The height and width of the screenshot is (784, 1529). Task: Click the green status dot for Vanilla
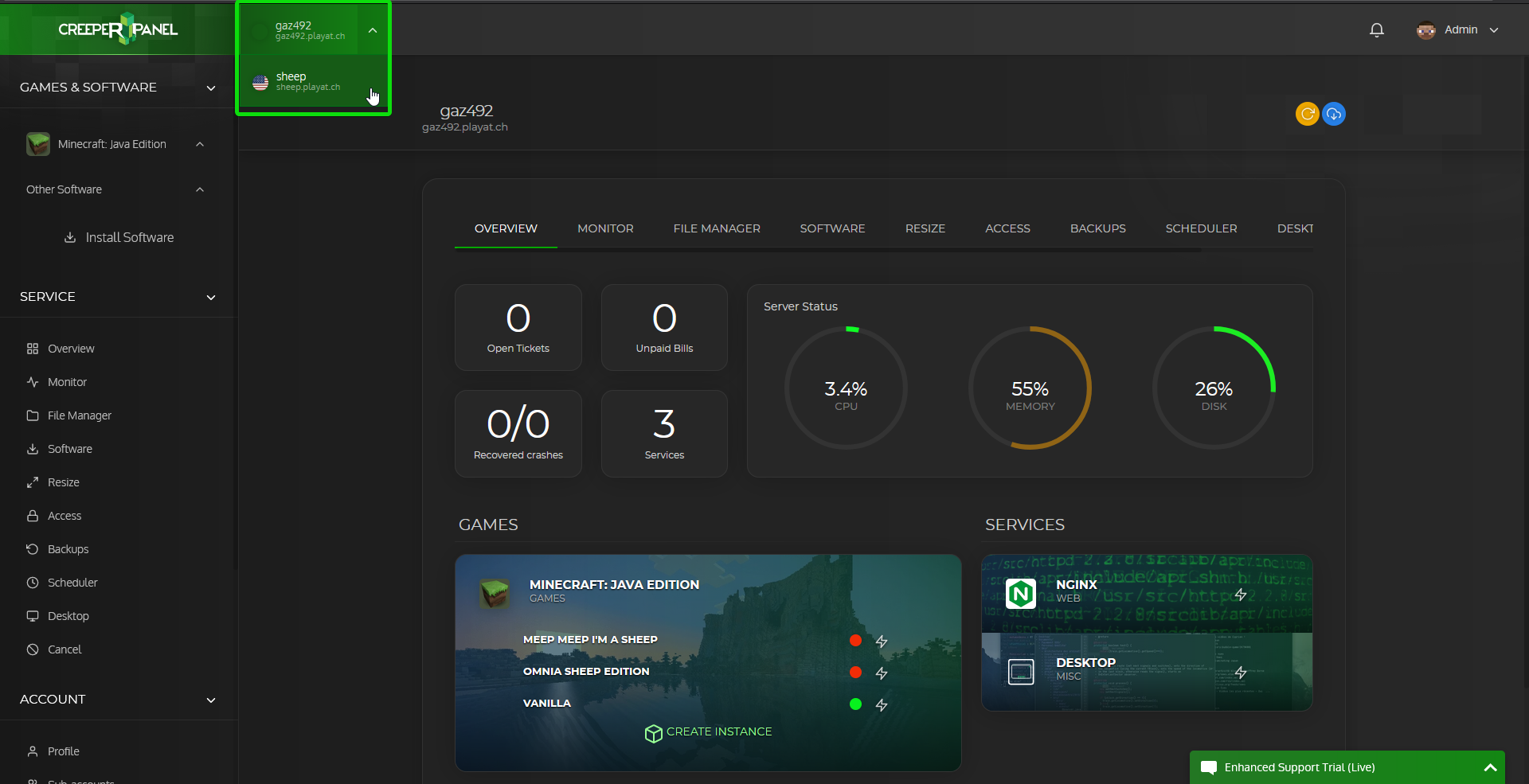pyautogui.click(x=855, y=704)
